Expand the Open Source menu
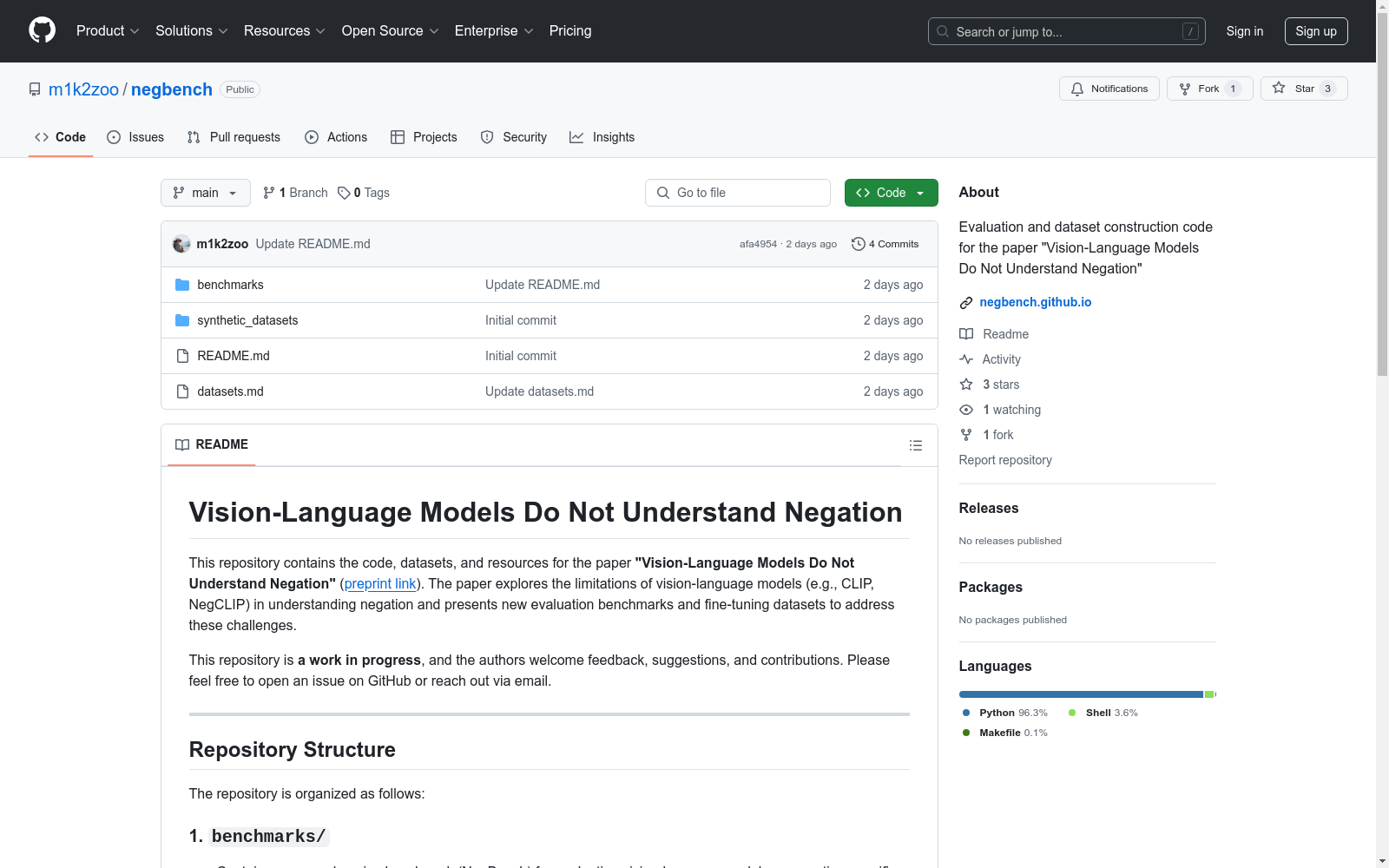 pos(391,31)
